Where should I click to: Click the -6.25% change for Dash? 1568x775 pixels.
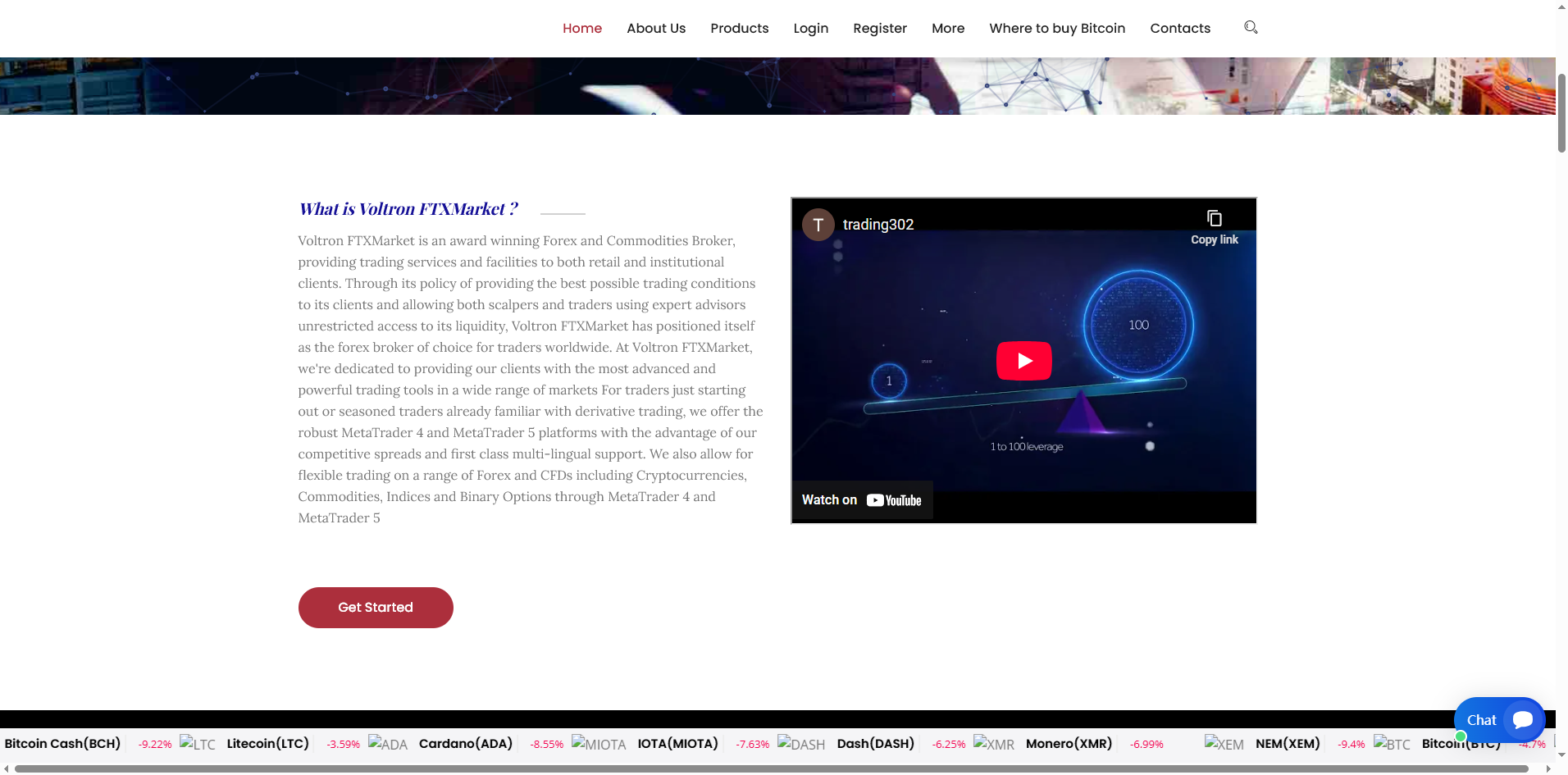(949, 745)
